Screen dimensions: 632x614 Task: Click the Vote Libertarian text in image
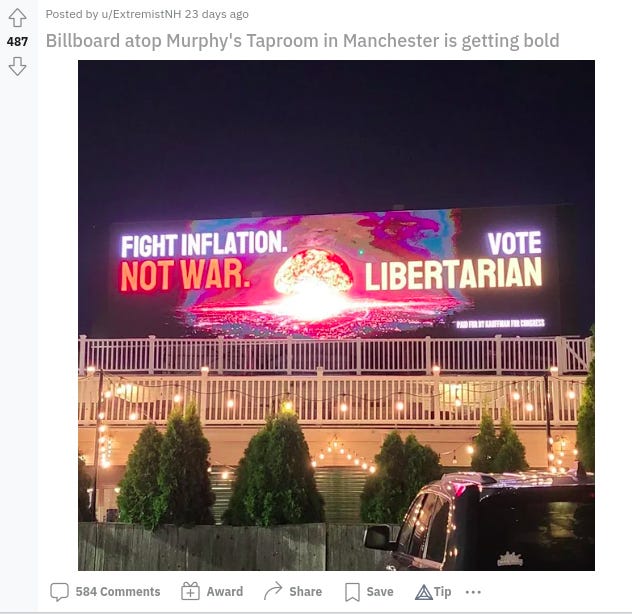453,262
